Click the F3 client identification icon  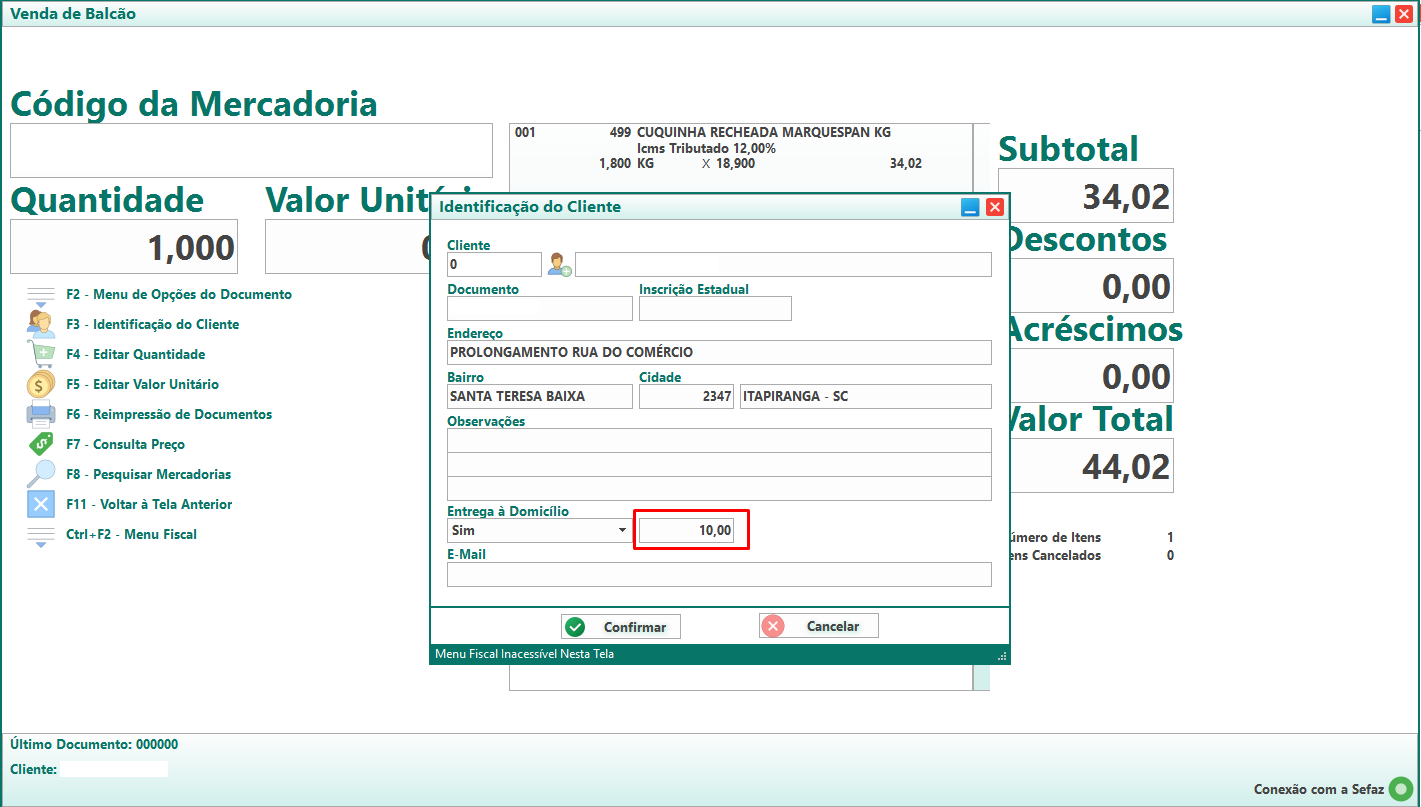41,324
